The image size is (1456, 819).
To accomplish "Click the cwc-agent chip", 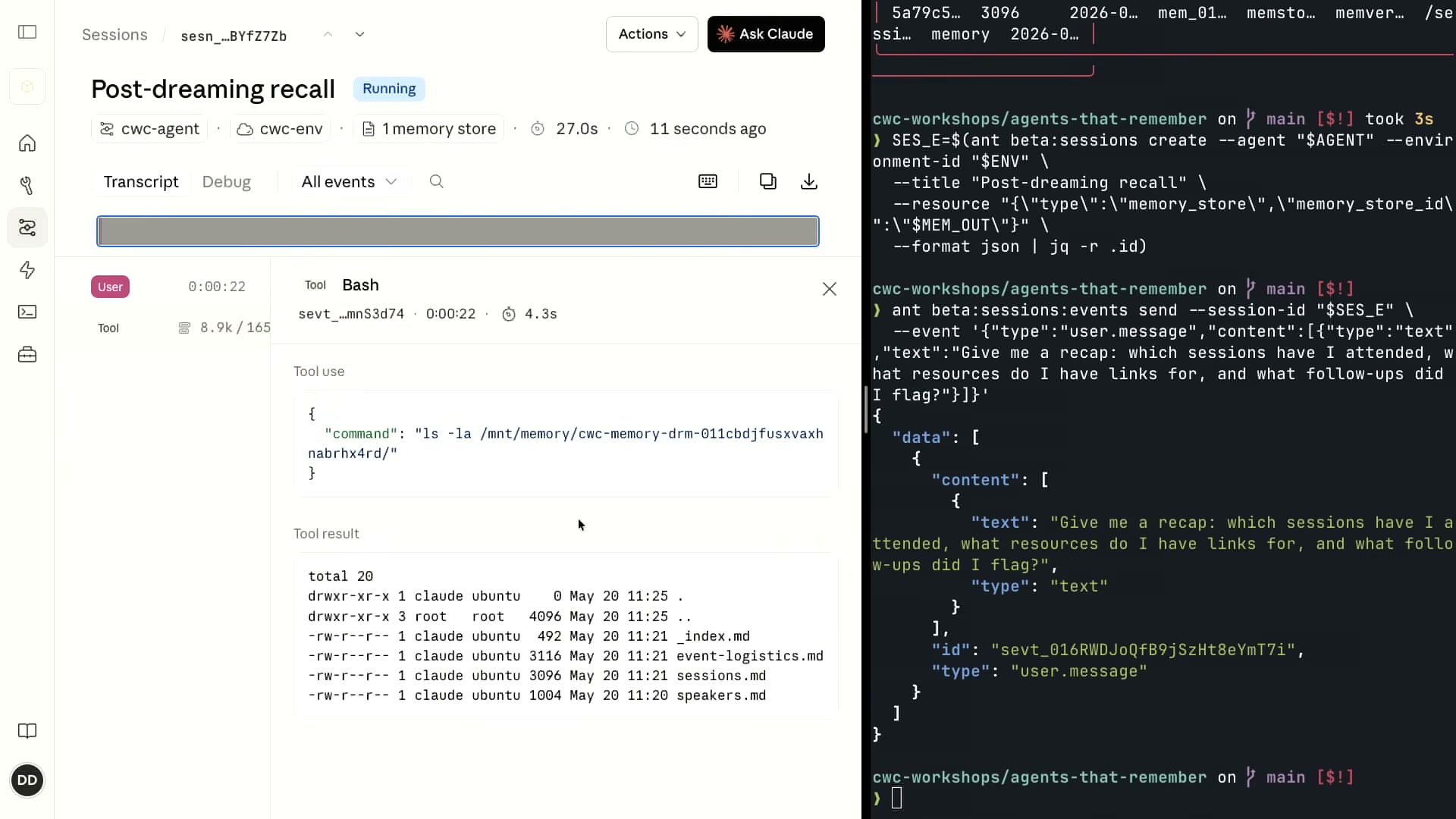I will (149, 129).
